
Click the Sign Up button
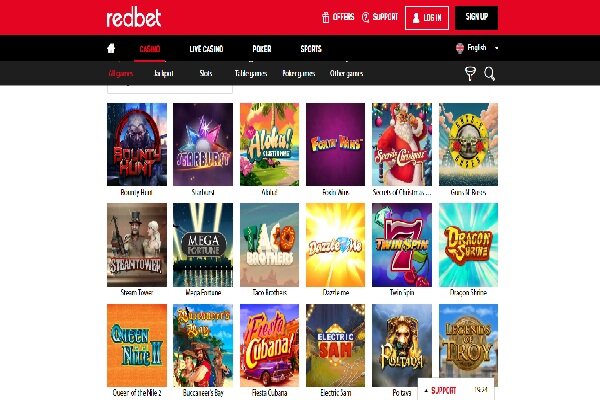click(x=476, y=18)
